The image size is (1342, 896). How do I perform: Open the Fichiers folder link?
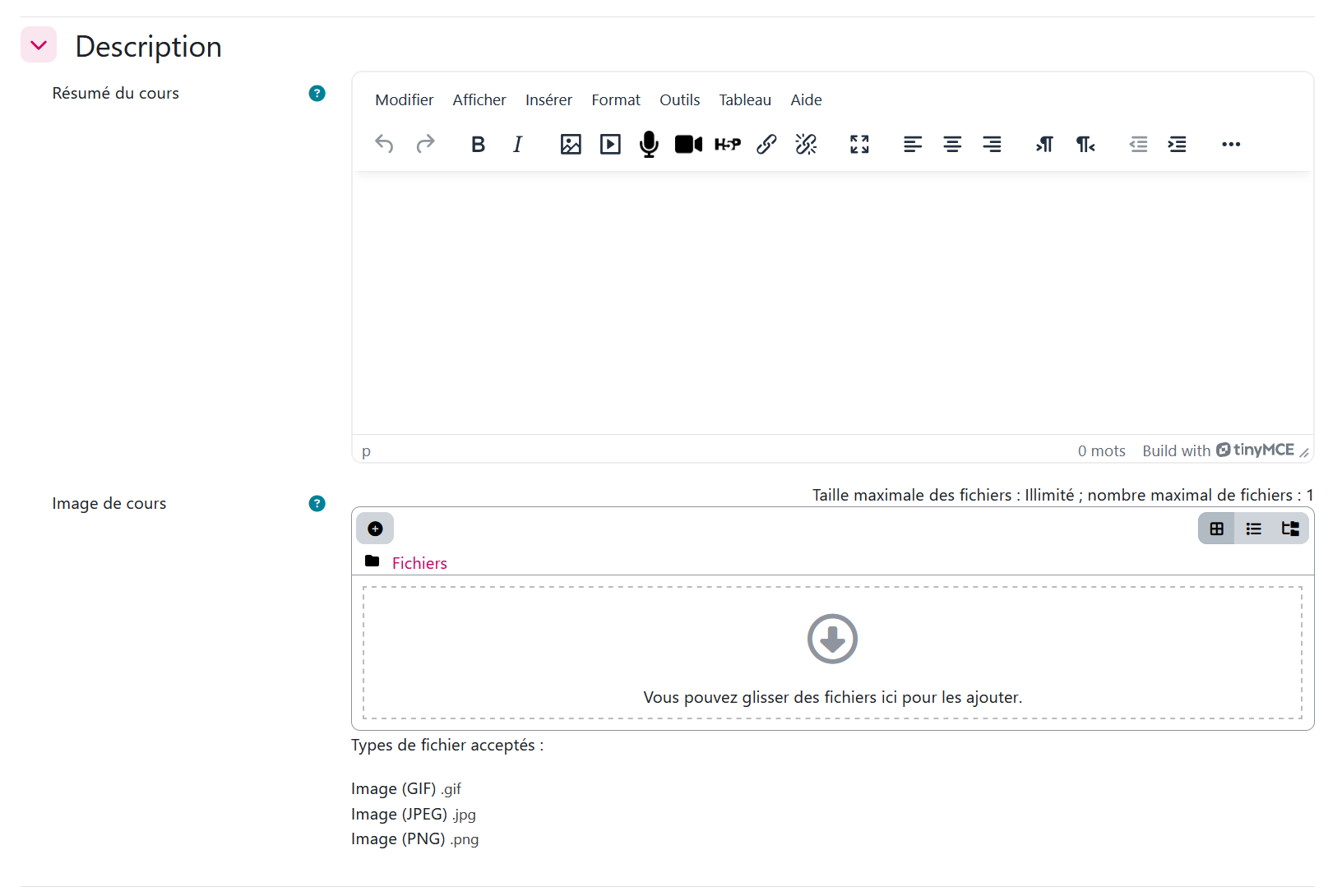click(x=419, y=563)
